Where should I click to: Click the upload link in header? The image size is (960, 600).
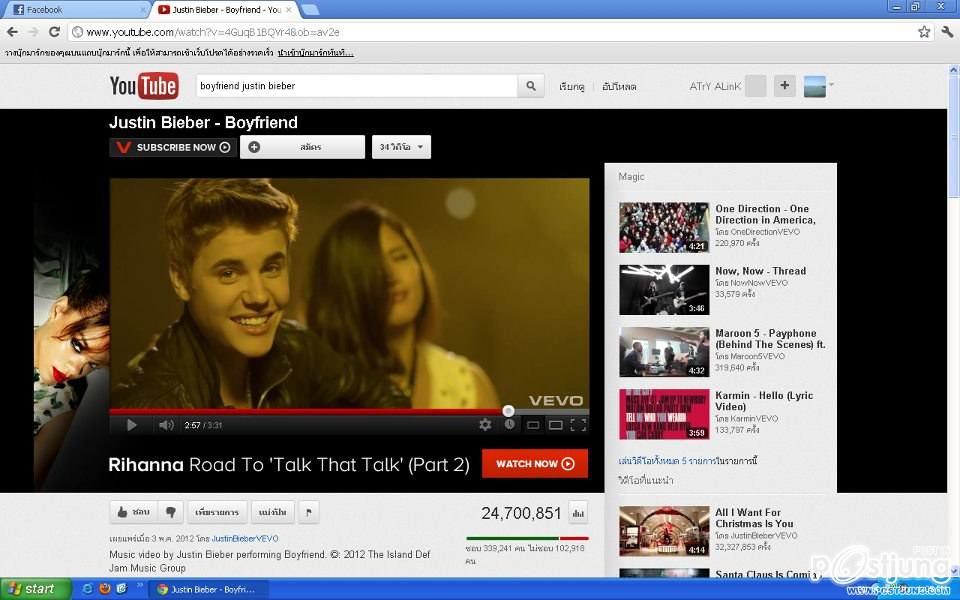619,87
